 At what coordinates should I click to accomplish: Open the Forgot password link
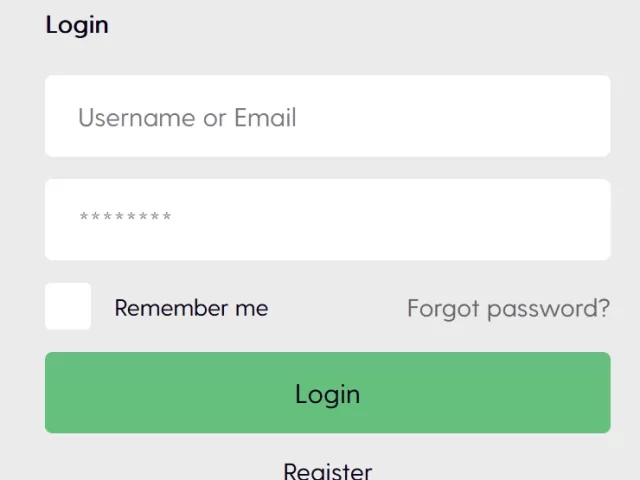508,308
